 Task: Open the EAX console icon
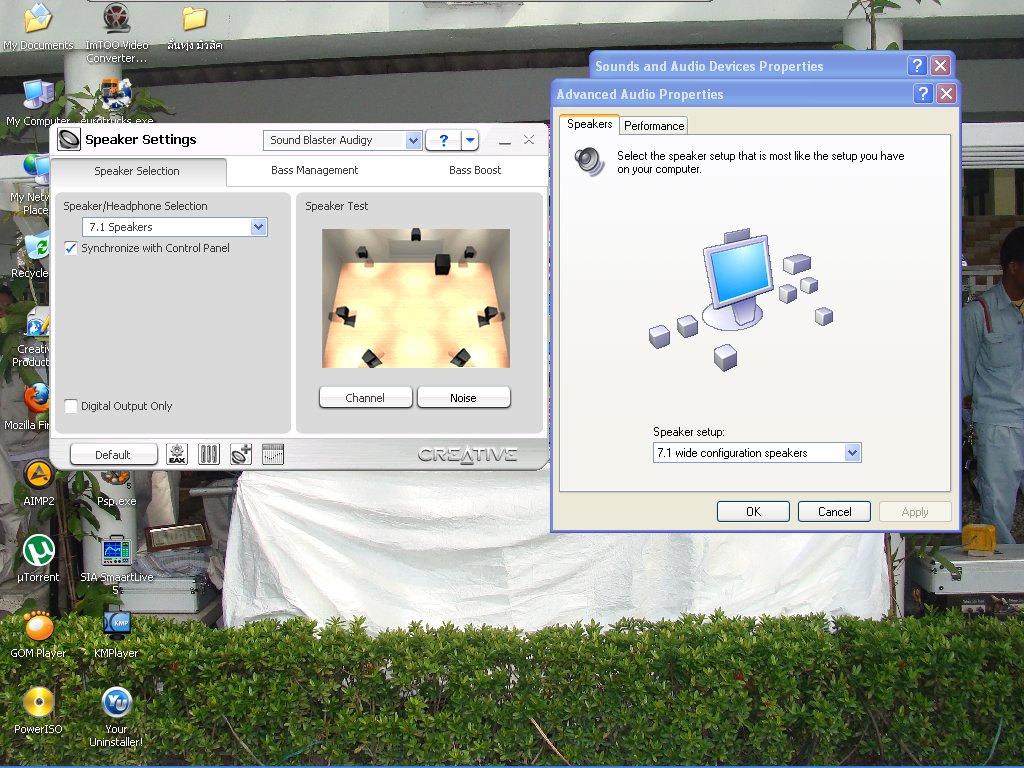click(177, 454)
